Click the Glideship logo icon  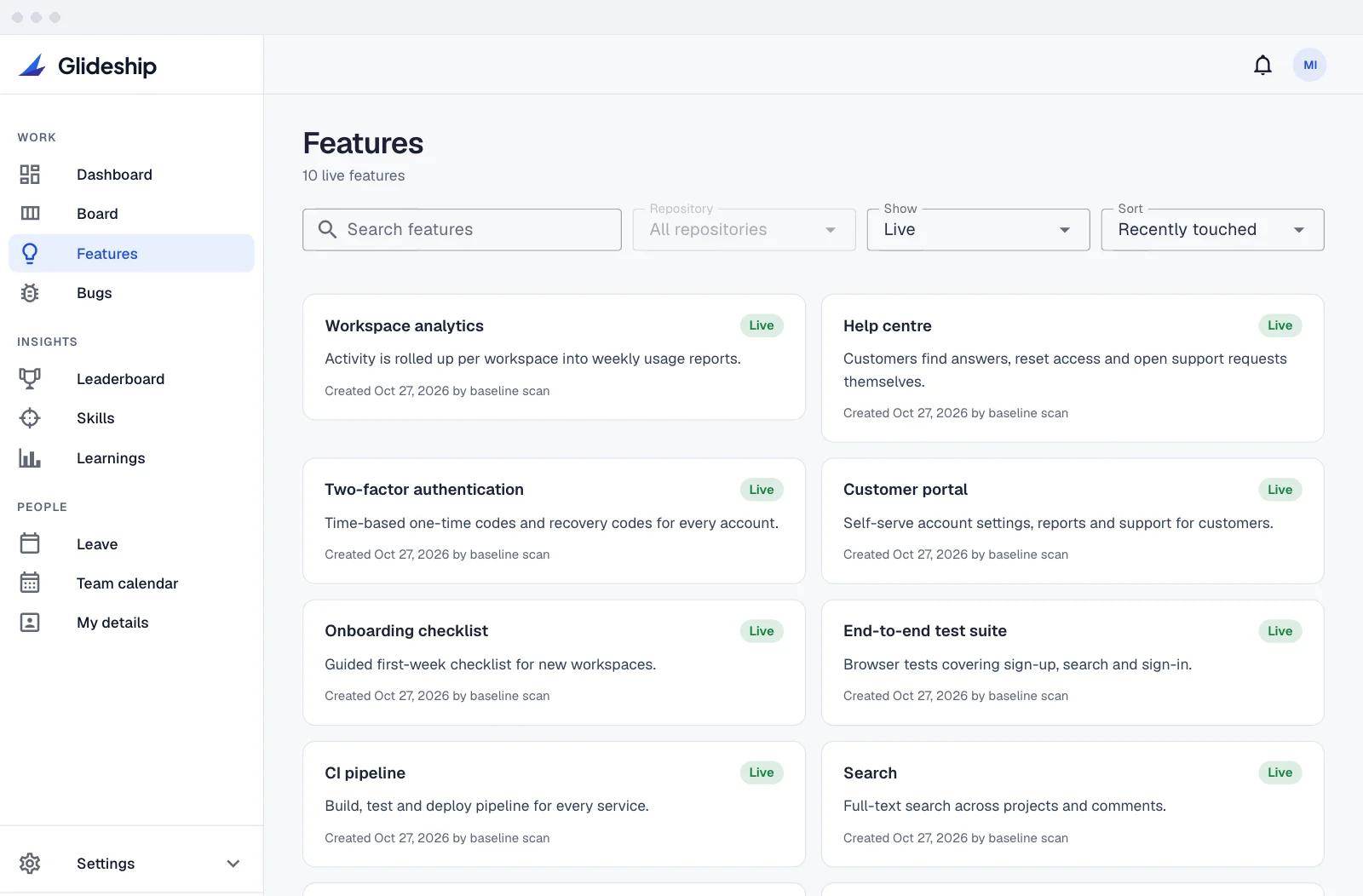32,66
